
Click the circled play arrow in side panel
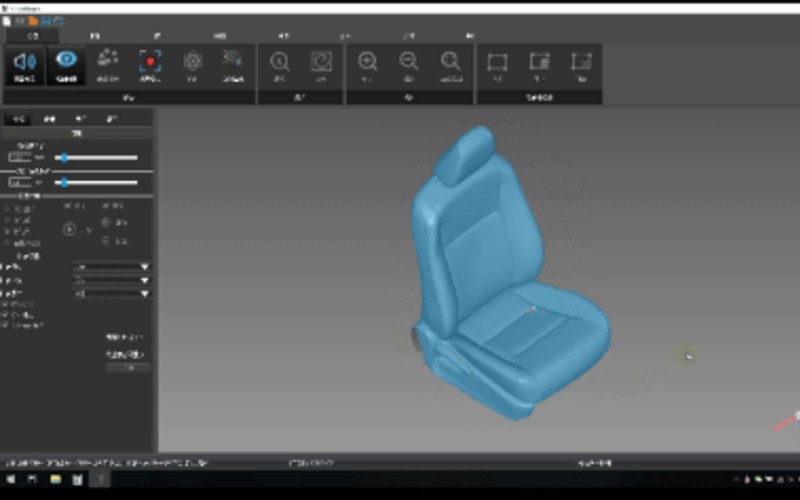point(69,230)
